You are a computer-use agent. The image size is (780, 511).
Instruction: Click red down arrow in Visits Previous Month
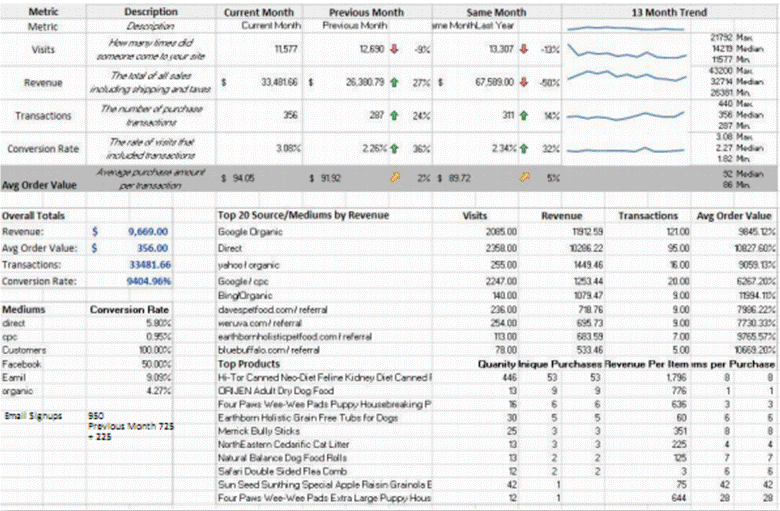click(x=396, y=48)
